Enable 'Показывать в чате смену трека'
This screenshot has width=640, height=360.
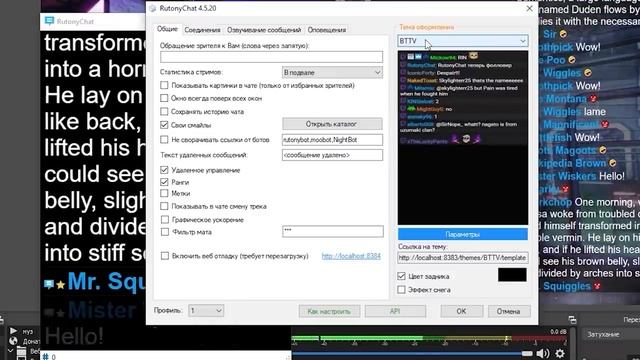[164, 206]
